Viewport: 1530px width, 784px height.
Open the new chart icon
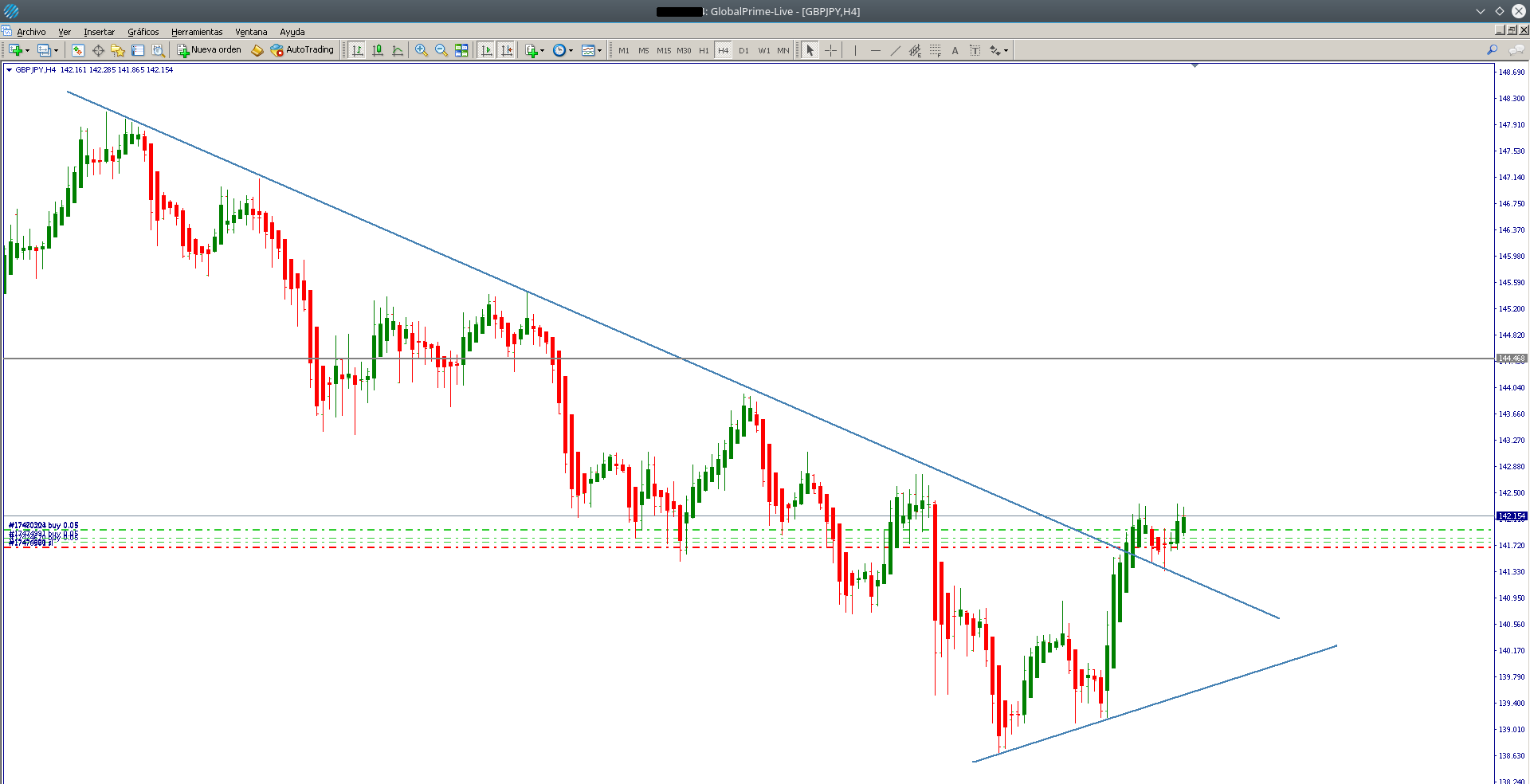pyautogui.click(x=14, y=50)
